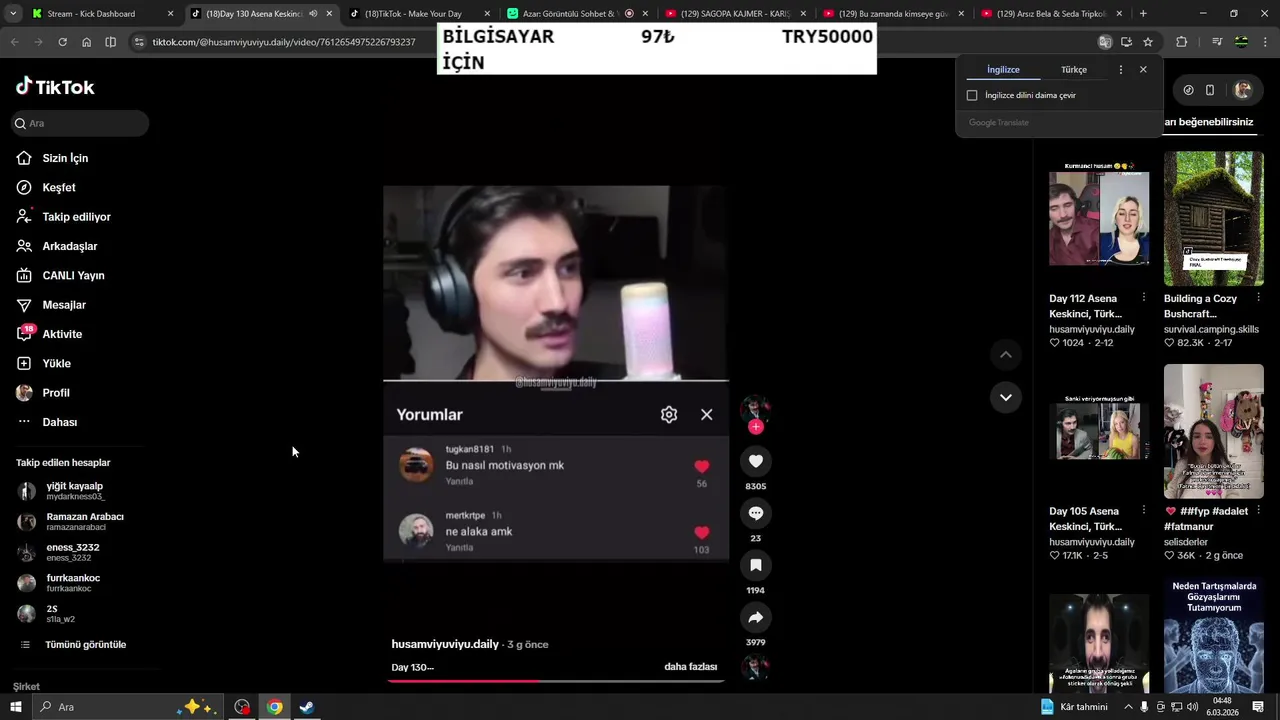Viewport: 1280px width, 720px height.
Task: Open the Chrome three-dot menu
Action: point(1266,42)
